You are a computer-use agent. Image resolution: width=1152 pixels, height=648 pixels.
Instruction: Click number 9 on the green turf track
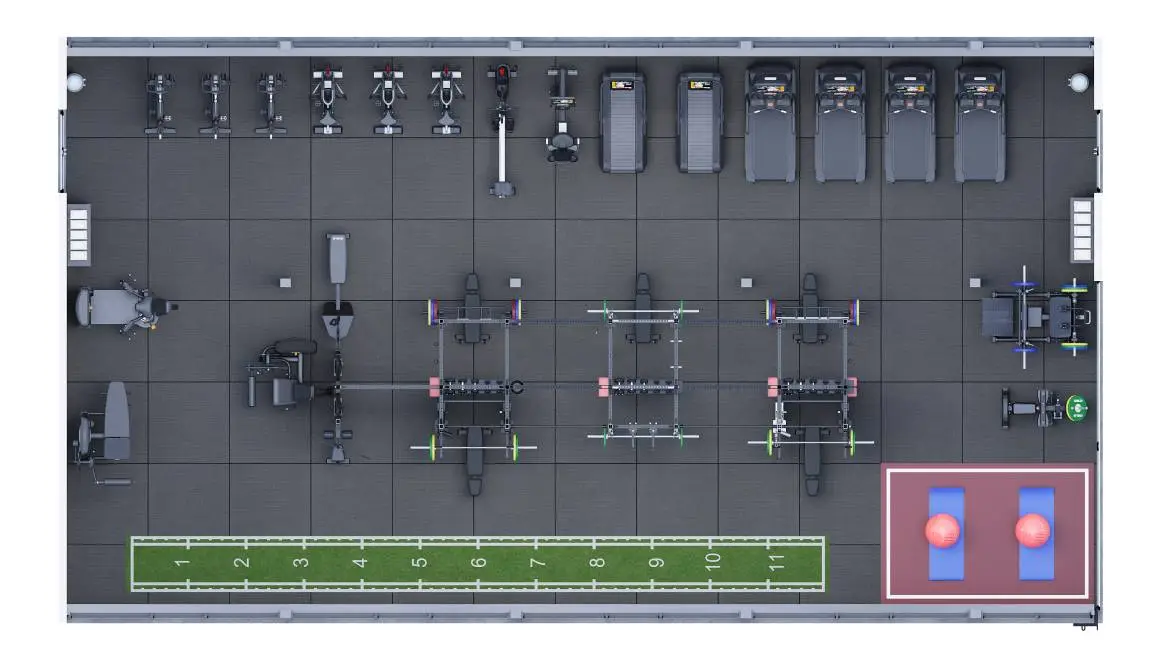(x=657, y=564)
